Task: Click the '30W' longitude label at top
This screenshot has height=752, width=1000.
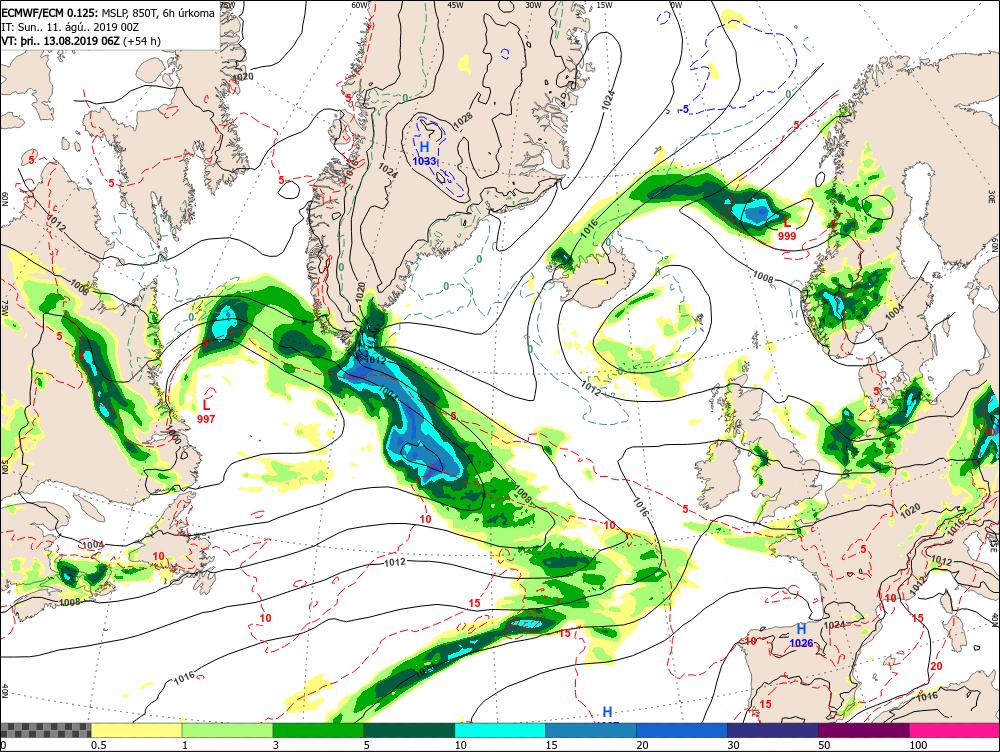Action: pos(533,5)
